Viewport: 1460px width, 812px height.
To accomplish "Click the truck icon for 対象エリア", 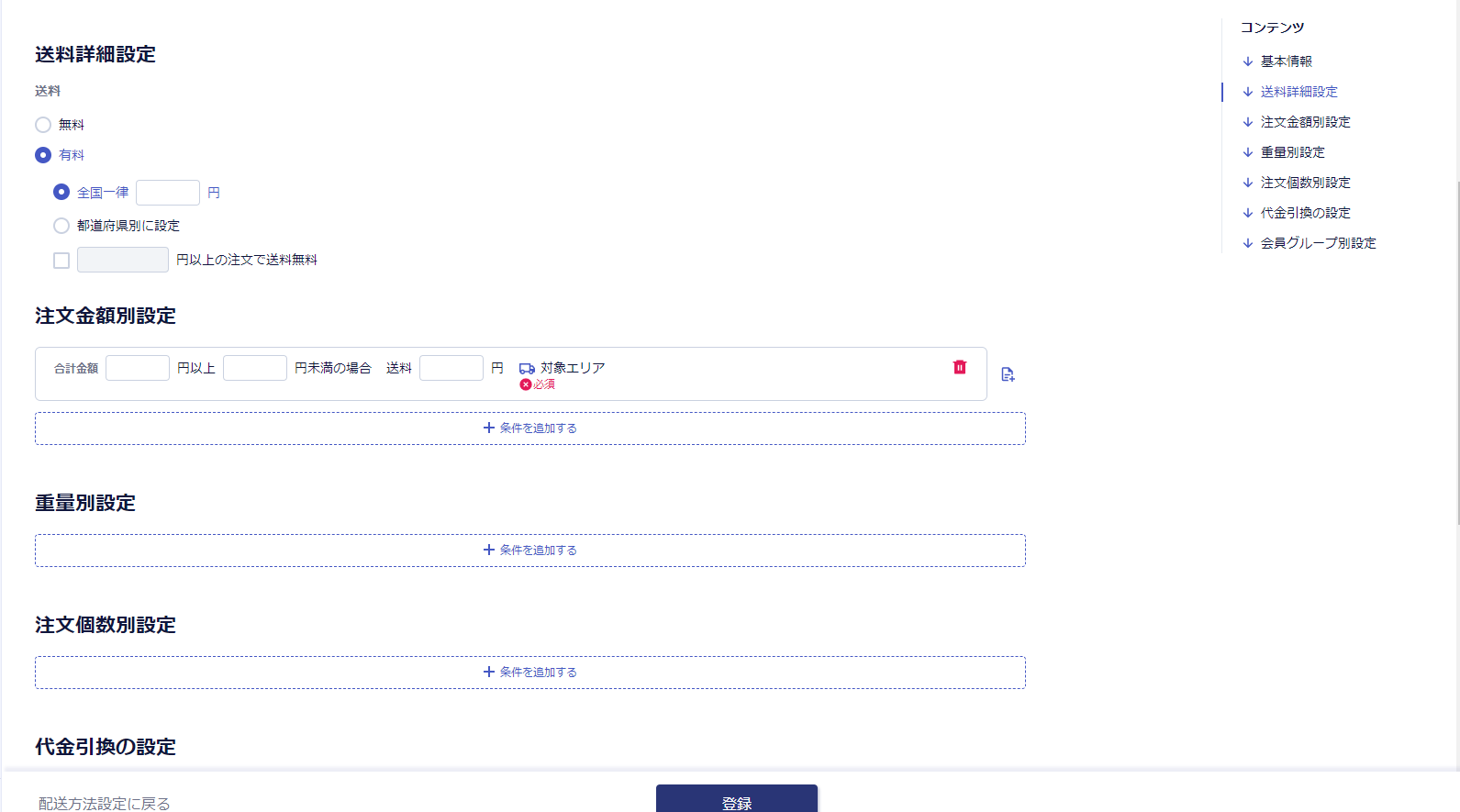I will pyautogui.click(x=527, y=369).
